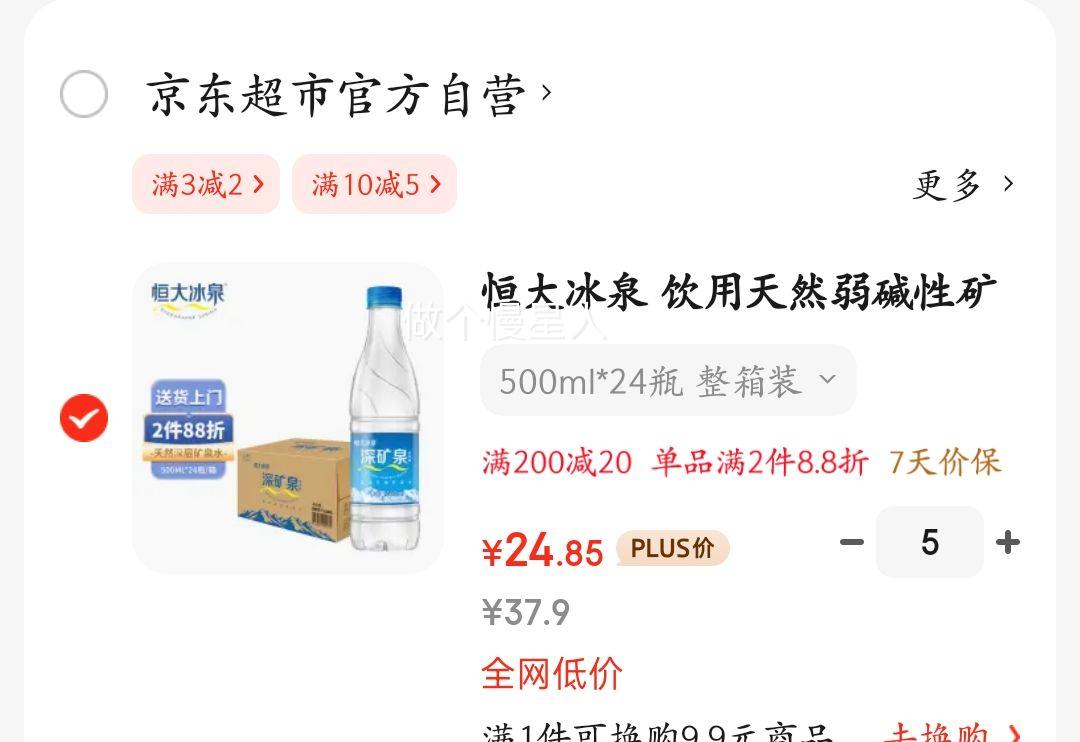This screenshot has height=742, width=1080.
Task: Expand the 500ml*24瓶 整箱装 spec dropdown
Action: click(668, 380)
